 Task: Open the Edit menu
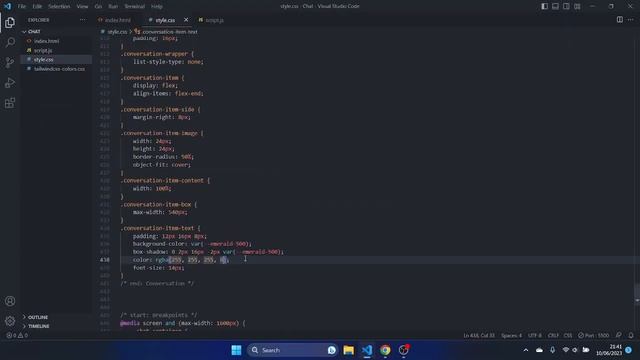(37, 6)
